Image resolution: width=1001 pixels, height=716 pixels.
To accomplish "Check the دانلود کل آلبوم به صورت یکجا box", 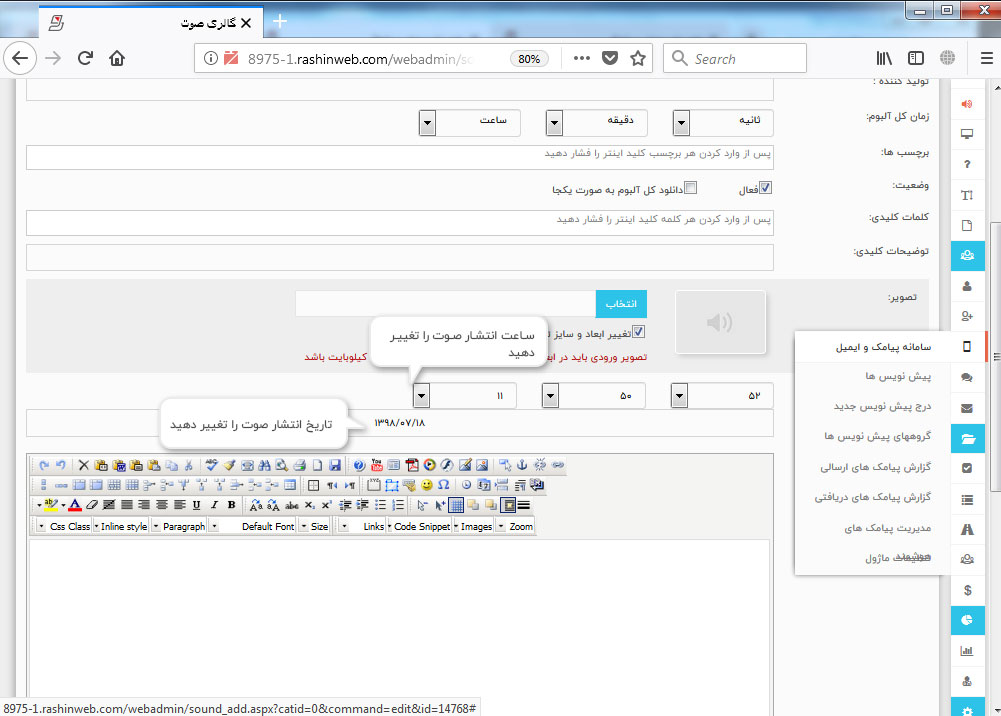I will 690,188.
